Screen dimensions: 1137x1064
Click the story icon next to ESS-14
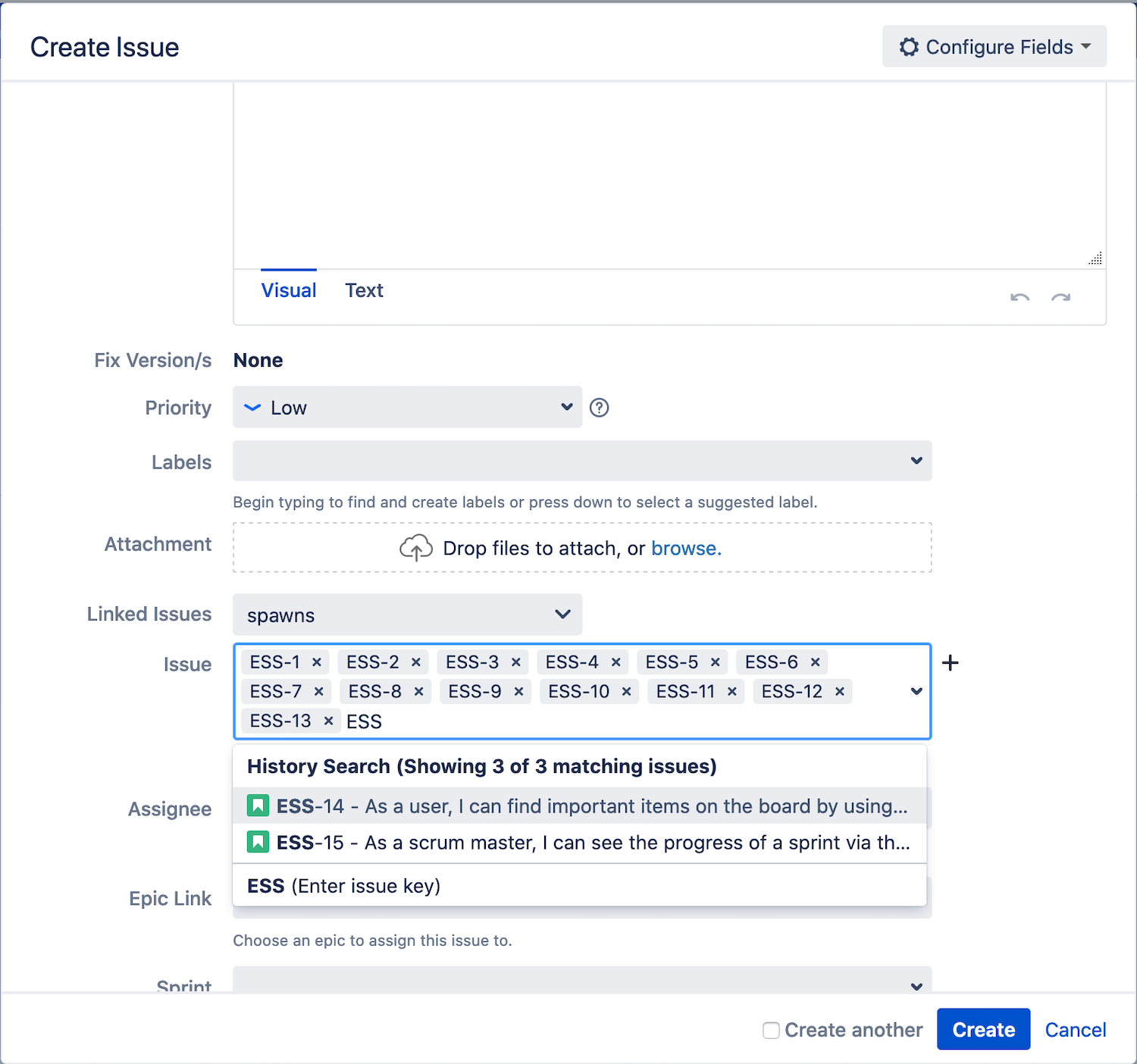pos(258,806)
